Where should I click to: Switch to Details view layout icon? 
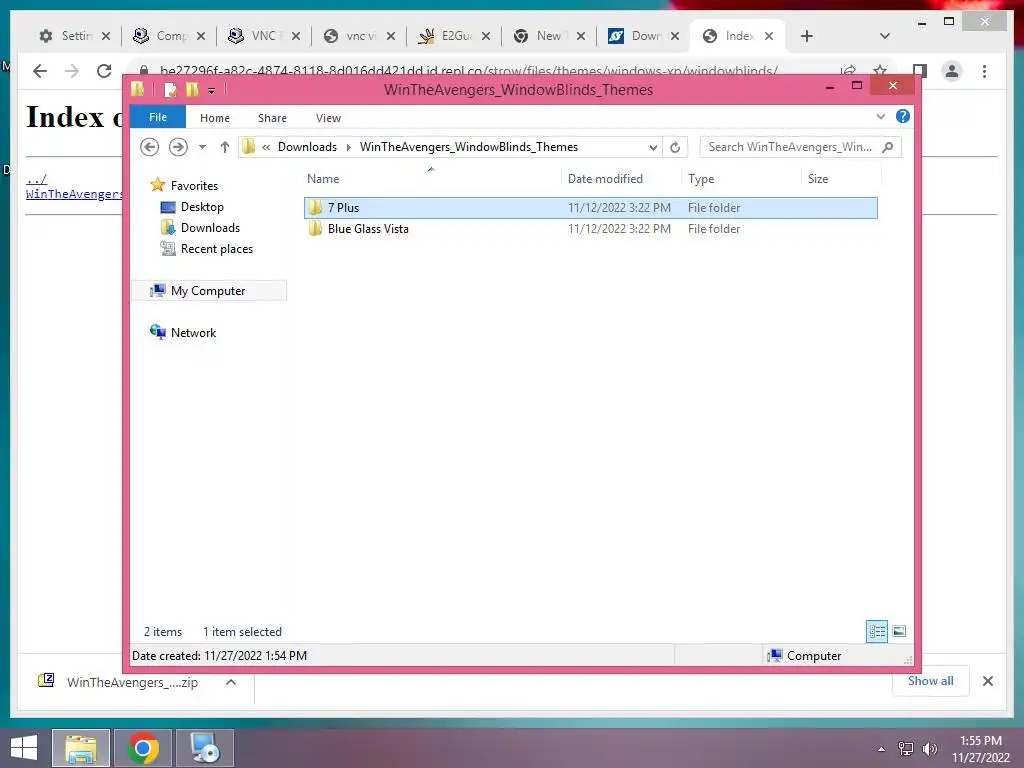[877, 632]
